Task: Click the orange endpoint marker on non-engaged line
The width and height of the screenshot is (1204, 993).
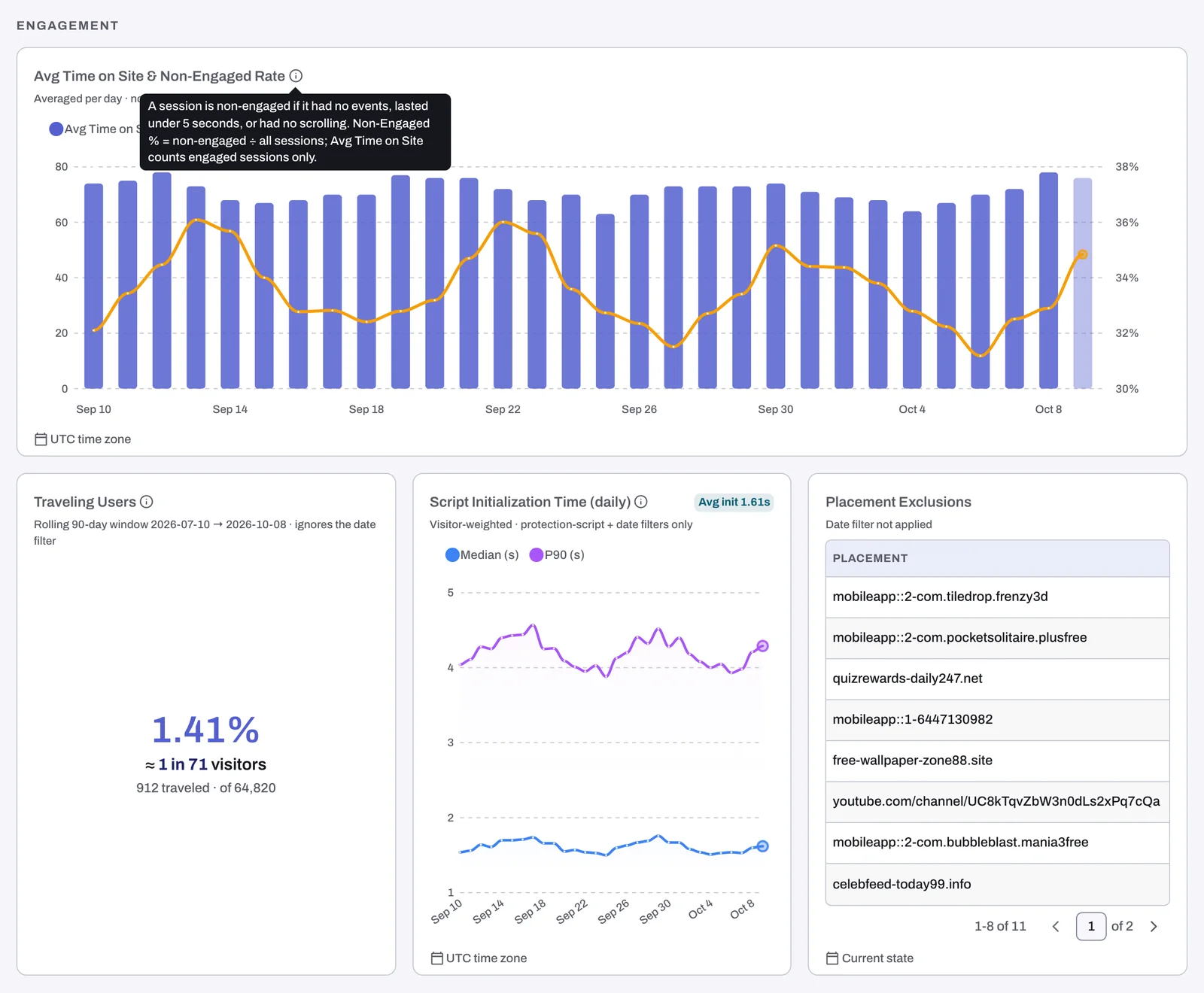Action: (x=1082, y=255)
